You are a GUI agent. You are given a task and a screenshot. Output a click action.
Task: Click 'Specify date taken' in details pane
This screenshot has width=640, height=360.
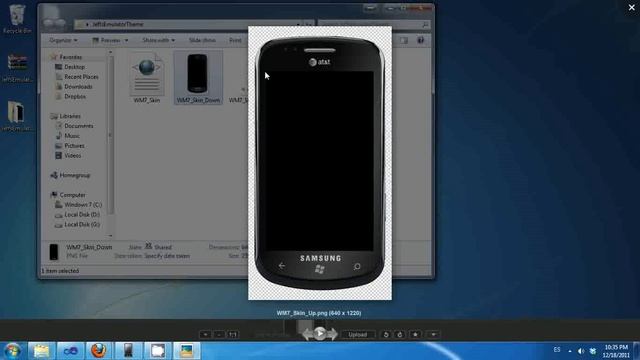tap(167, 256)
